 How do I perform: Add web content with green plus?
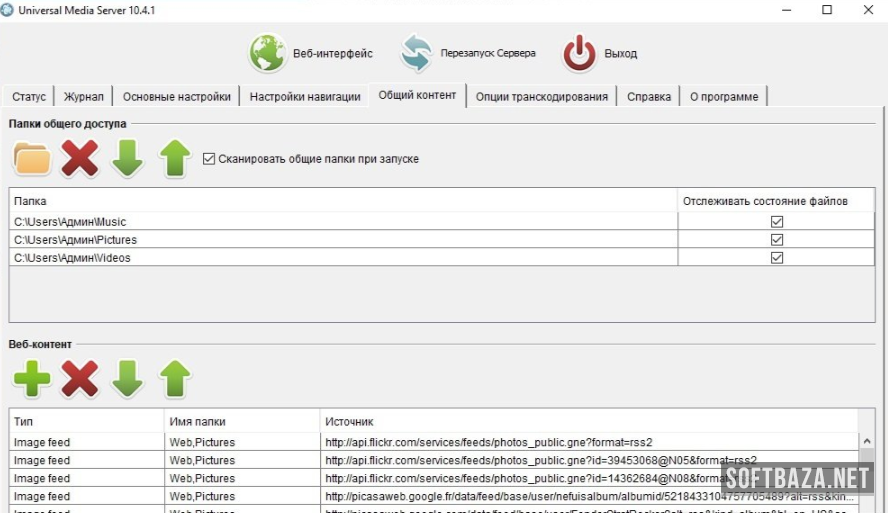(32, 379)
